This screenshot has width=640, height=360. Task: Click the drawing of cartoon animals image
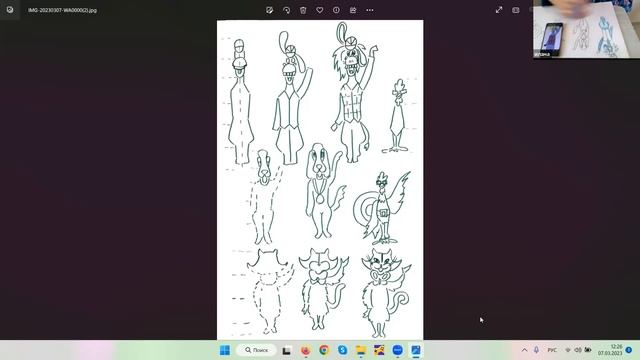pos(320,180)
